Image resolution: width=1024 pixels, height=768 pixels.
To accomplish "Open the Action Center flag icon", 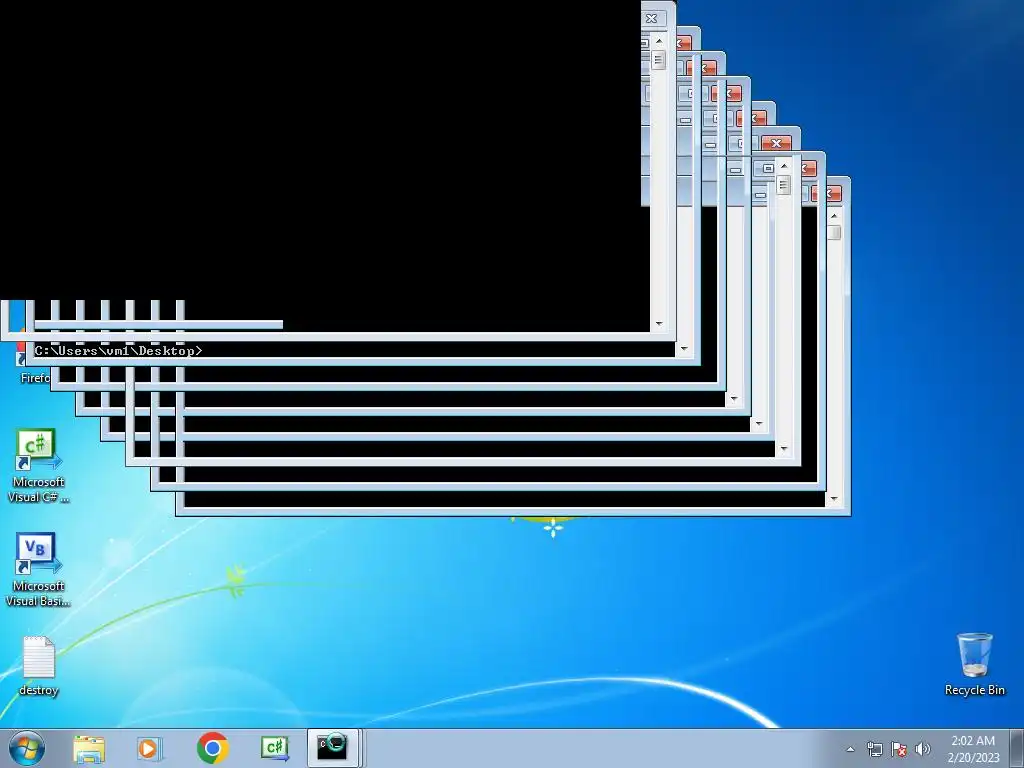I will [899, 749].
